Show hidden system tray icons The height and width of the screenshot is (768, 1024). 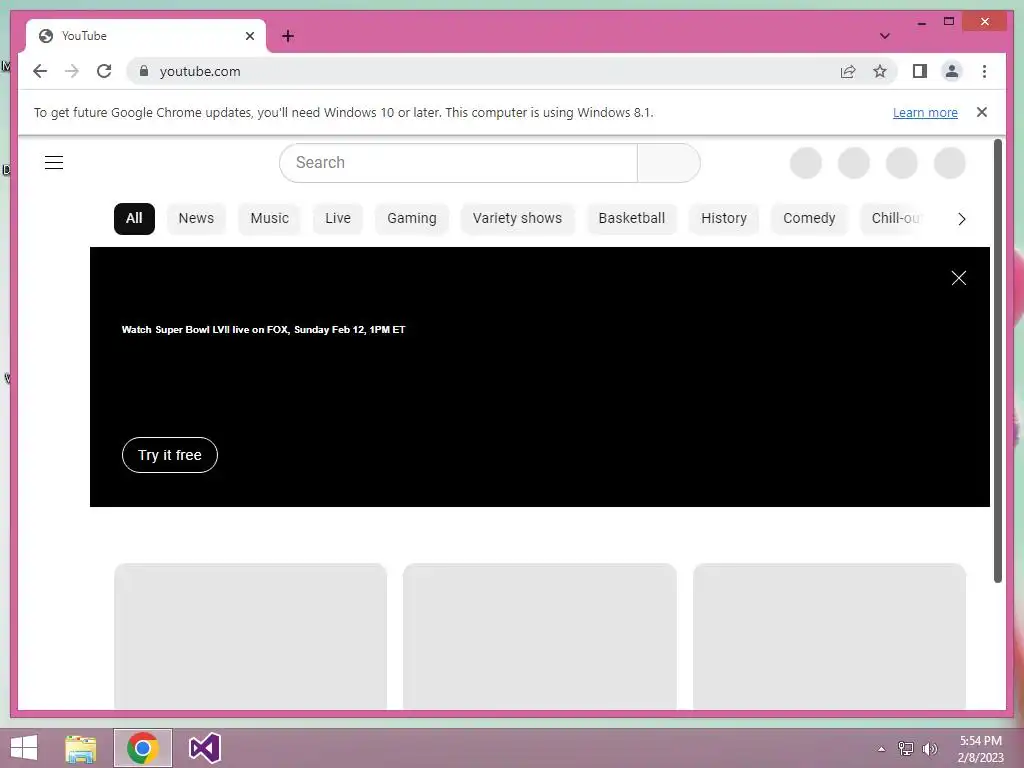pos(882,749)
